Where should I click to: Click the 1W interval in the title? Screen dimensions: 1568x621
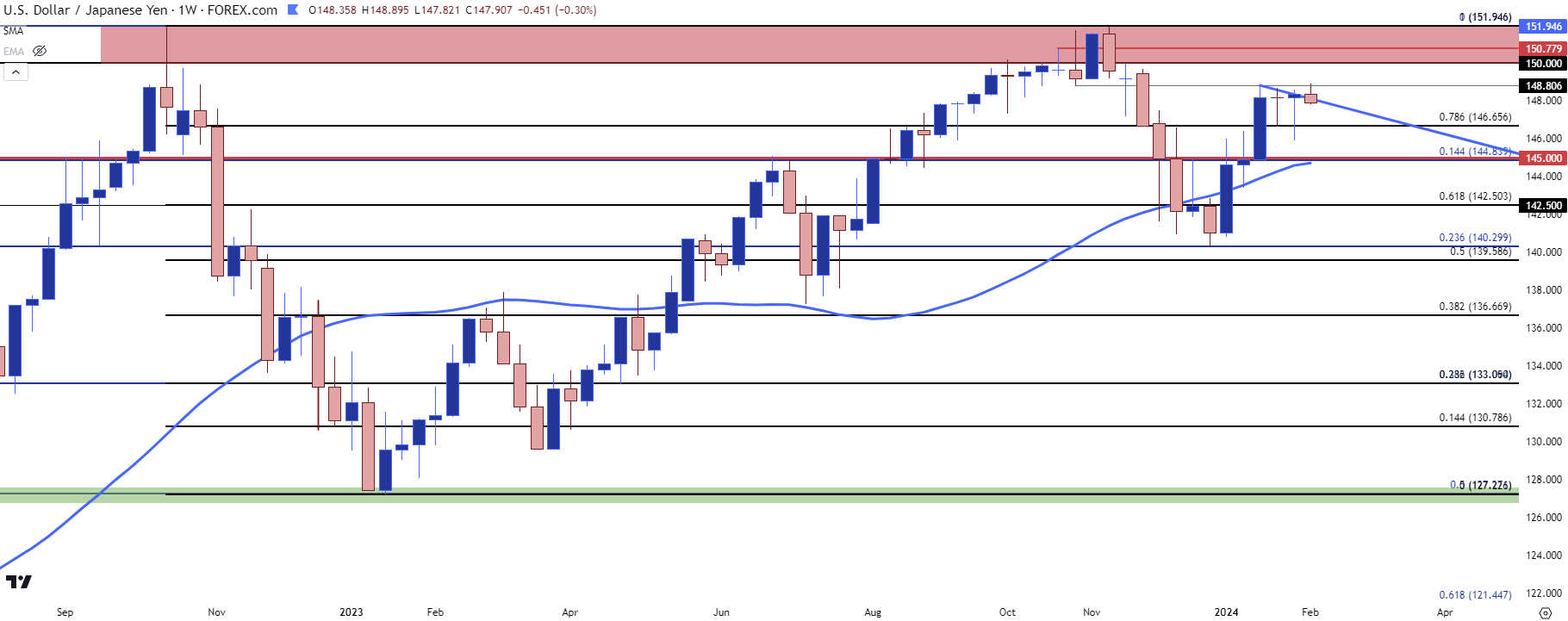click(x=187, y=10)
